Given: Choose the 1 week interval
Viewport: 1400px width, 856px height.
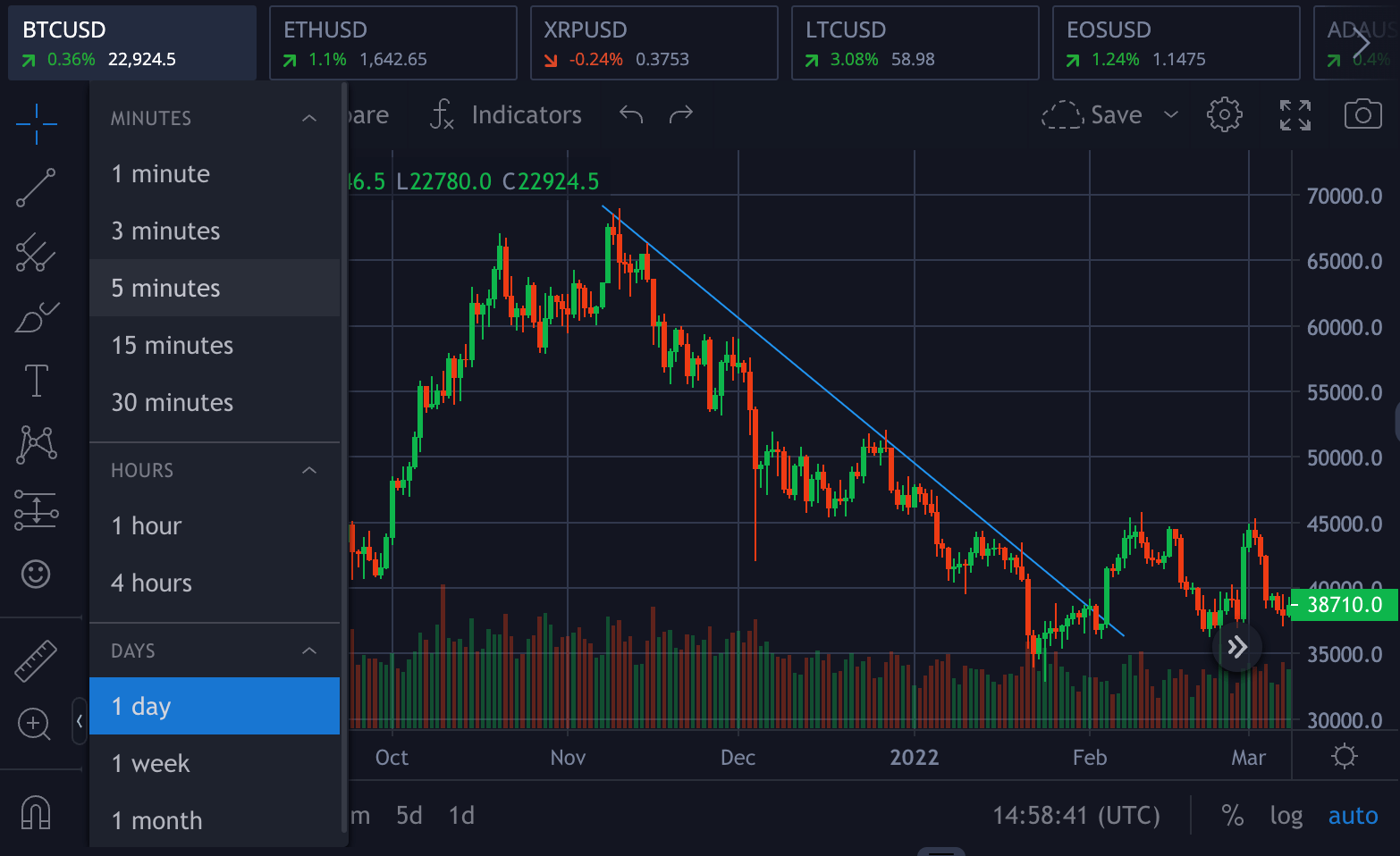Looking at the screenshot, I should (150, 763).
